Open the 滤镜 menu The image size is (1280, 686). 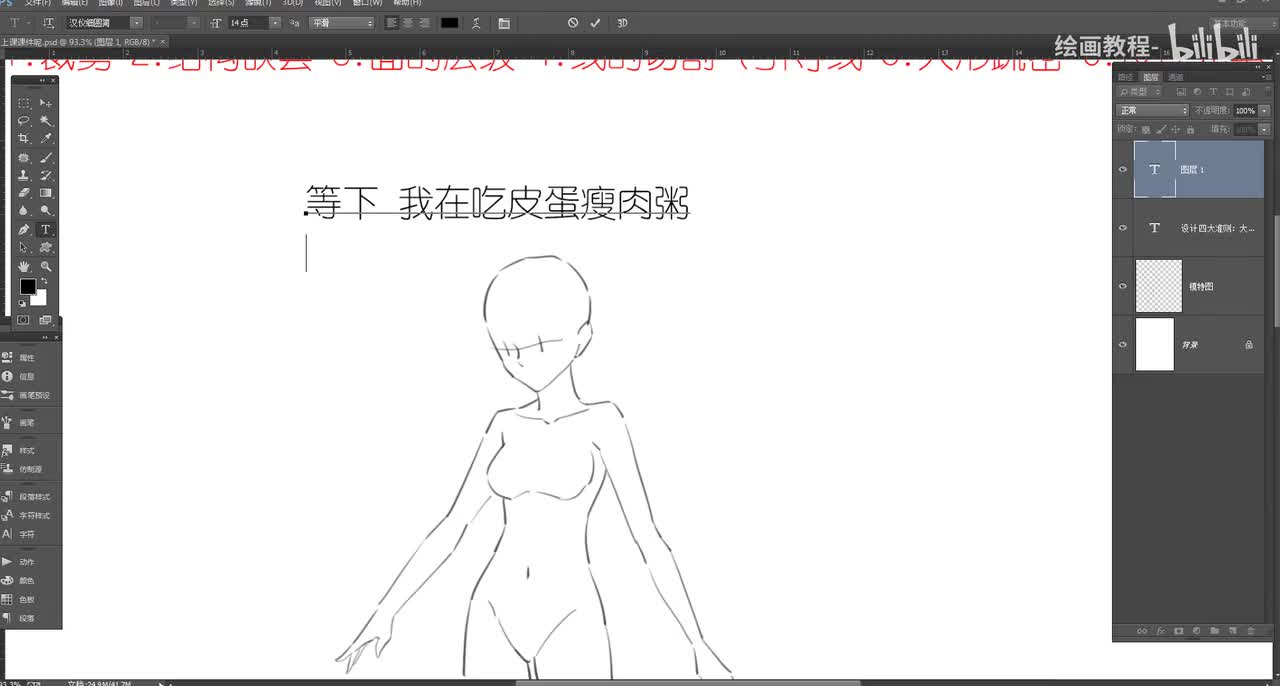tap(260, 3)
